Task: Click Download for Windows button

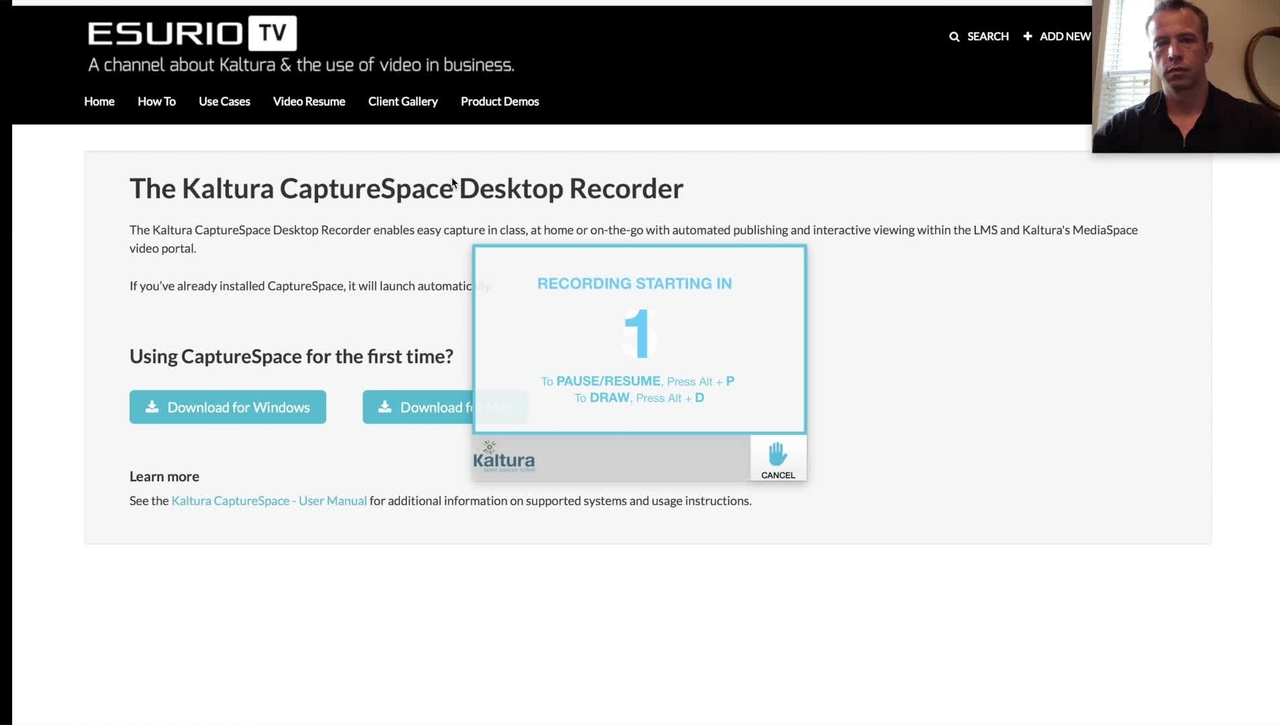Action: (x=228, y=407)
